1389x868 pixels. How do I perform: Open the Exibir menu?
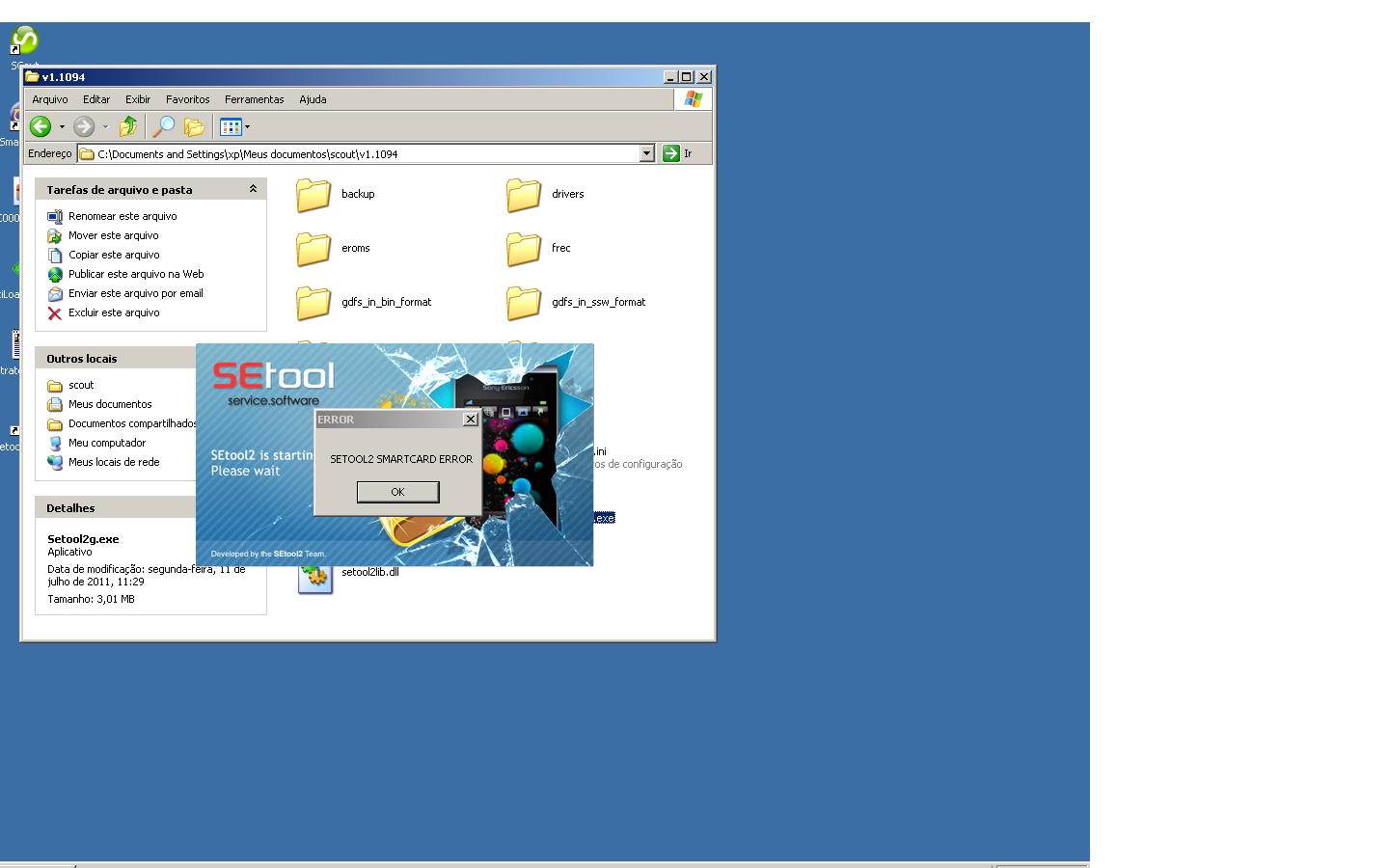tap(138, 99)
